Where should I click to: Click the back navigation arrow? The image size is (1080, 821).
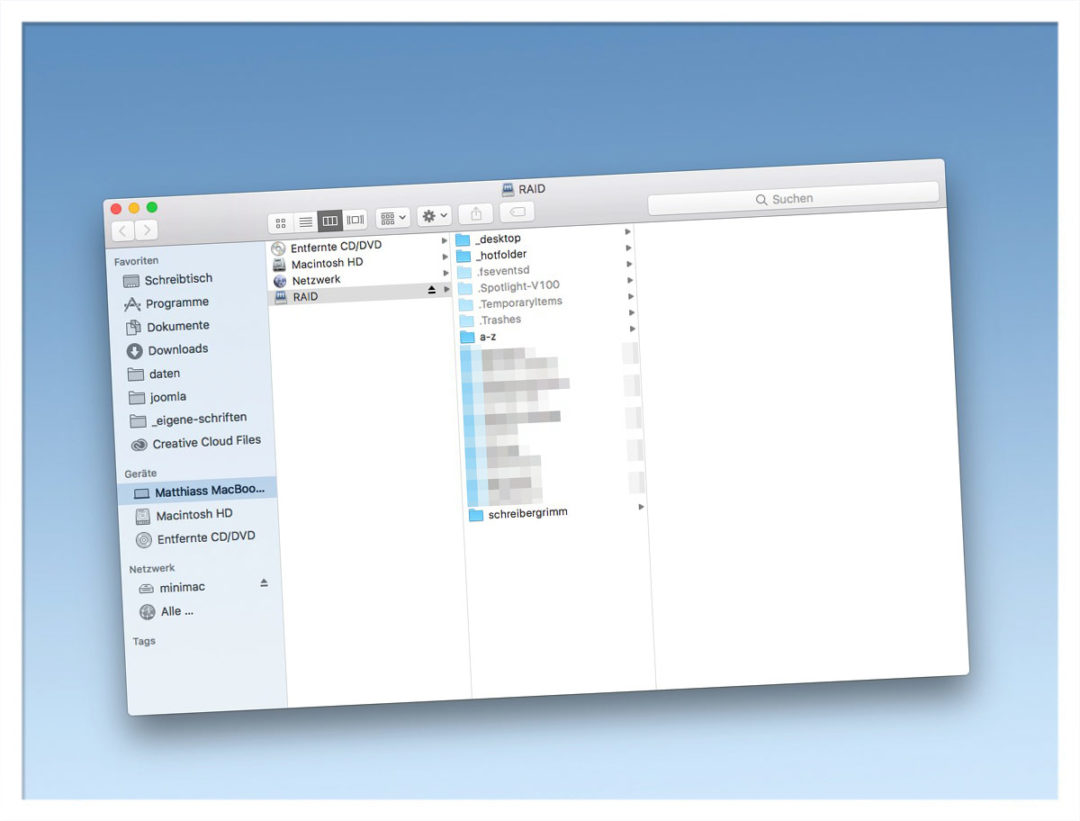click(121, 229)
